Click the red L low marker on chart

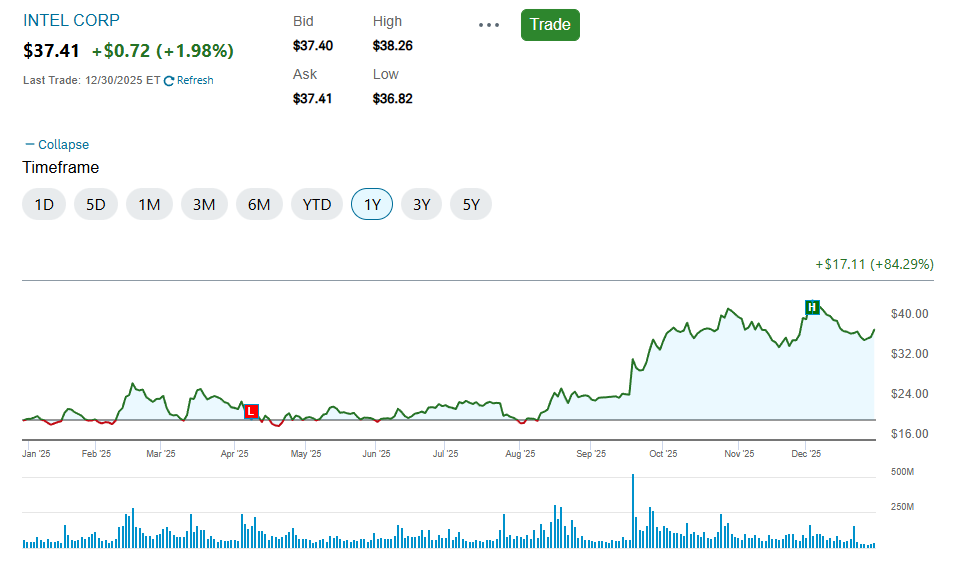pyautogui.click(x=251, y=411)
